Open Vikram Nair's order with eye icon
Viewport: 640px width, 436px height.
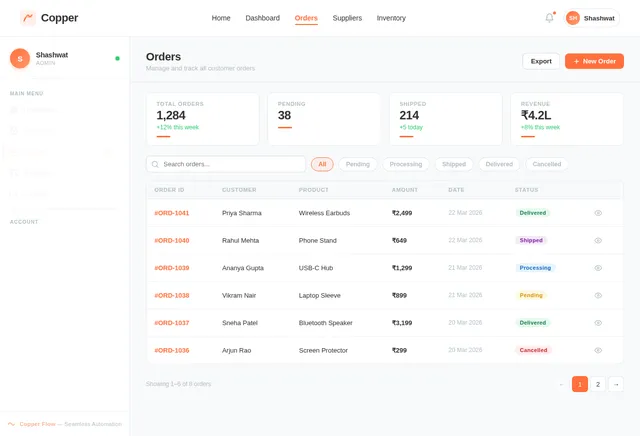point(598,295)
